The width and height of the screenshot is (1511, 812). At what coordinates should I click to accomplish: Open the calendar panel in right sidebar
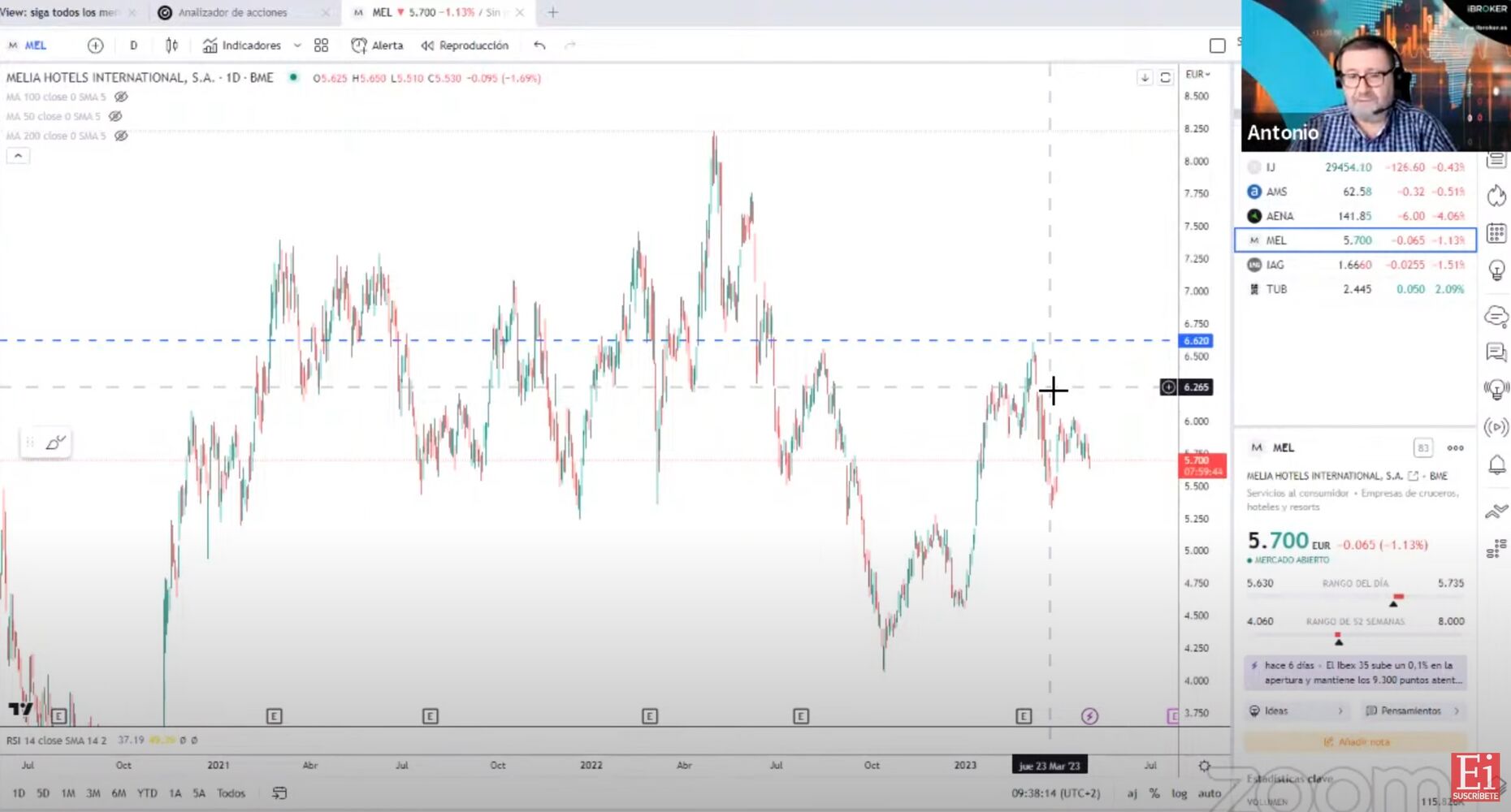click(1496, 233)
